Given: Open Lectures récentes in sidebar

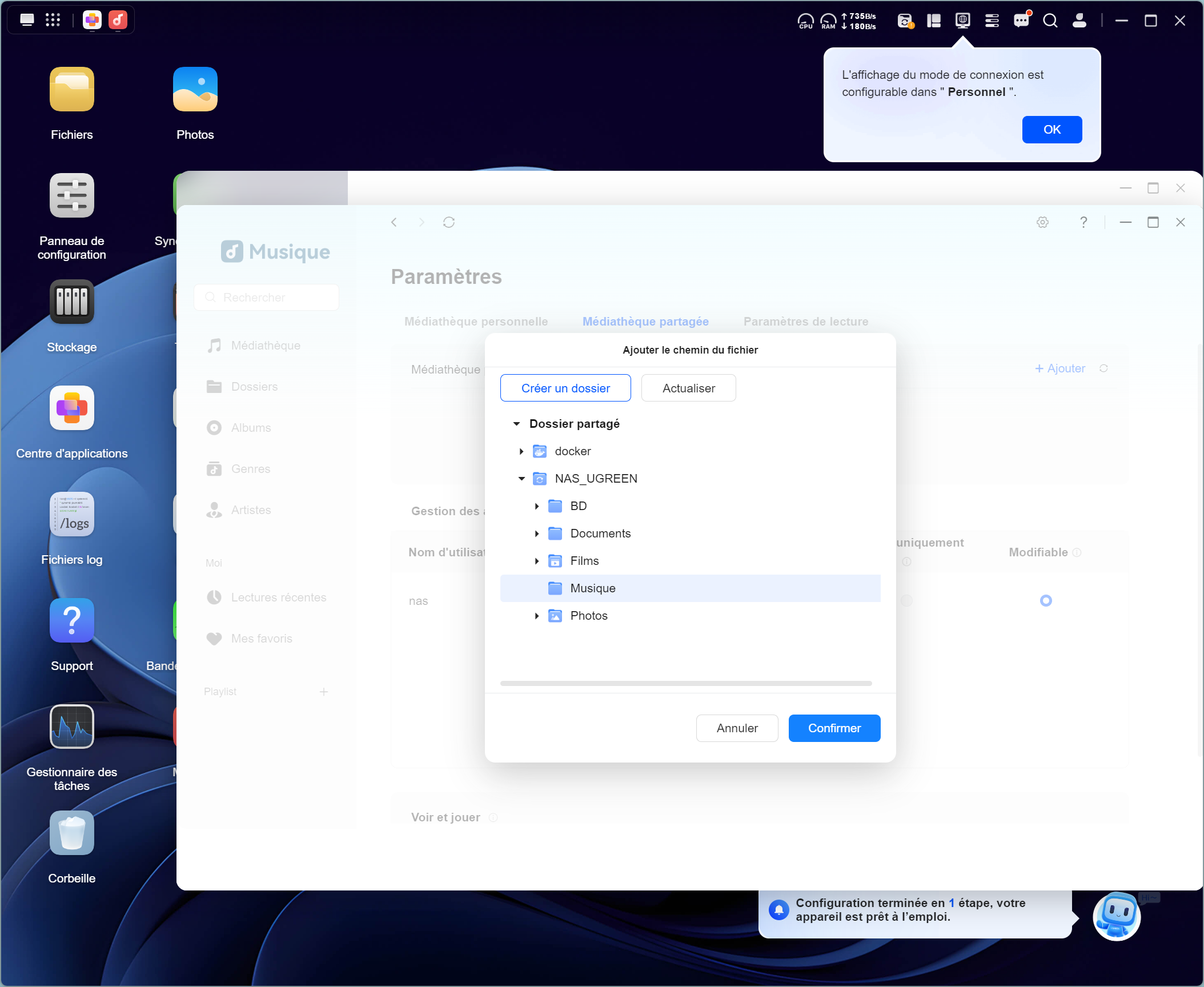Looking at the screenshot, I should [x=266, y=597].
